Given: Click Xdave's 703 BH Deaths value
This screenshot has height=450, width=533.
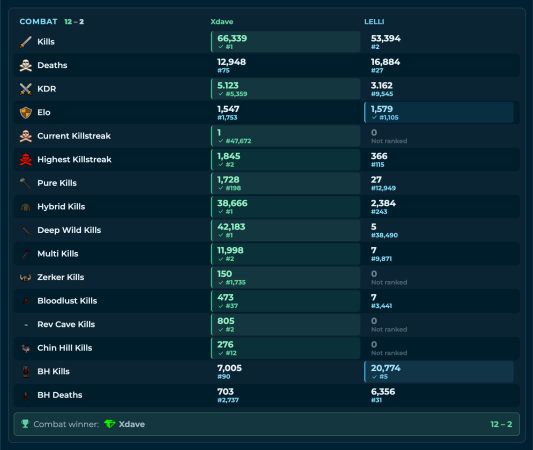Looking at the screenshot, I should pyautogui.click(x=225, y=392).
